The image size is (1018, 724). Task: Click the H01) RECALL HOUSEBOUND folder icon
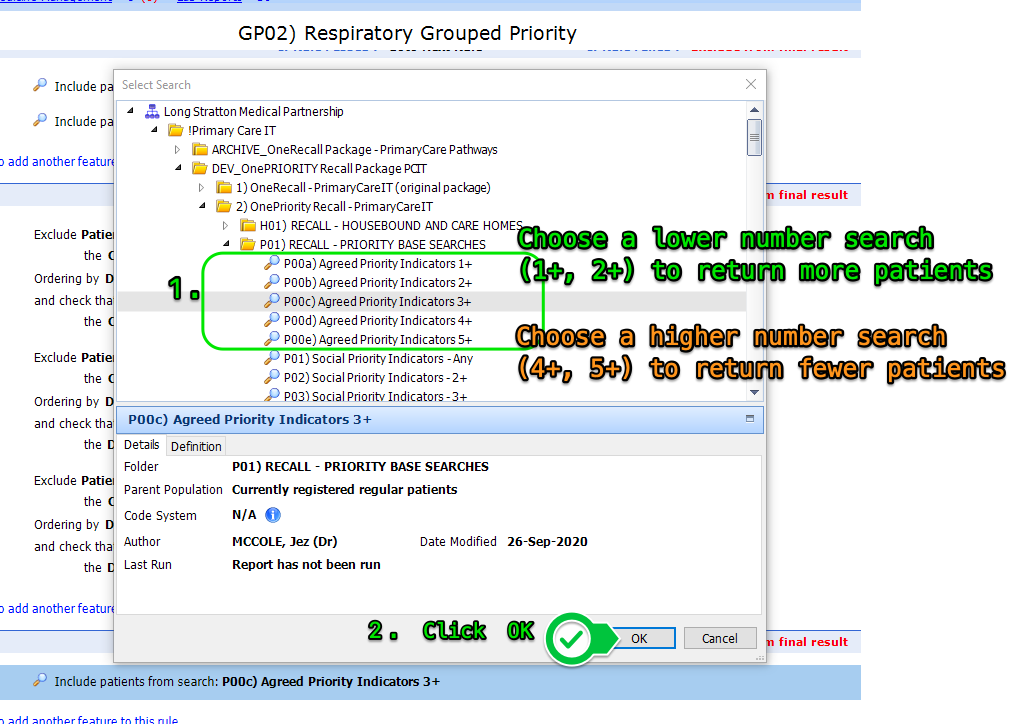point(247,225)
